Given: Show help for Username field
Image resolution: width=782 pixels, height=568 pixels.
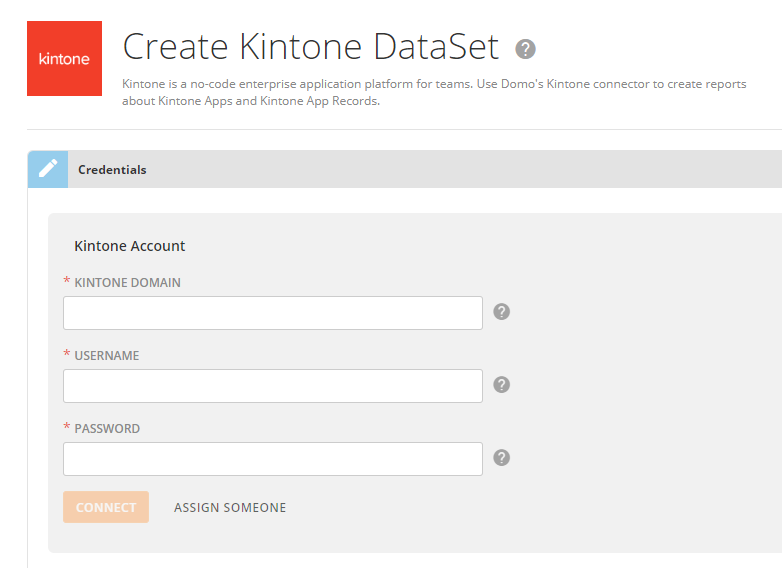Looking at the screenshot, I should (x=501, y=384).
